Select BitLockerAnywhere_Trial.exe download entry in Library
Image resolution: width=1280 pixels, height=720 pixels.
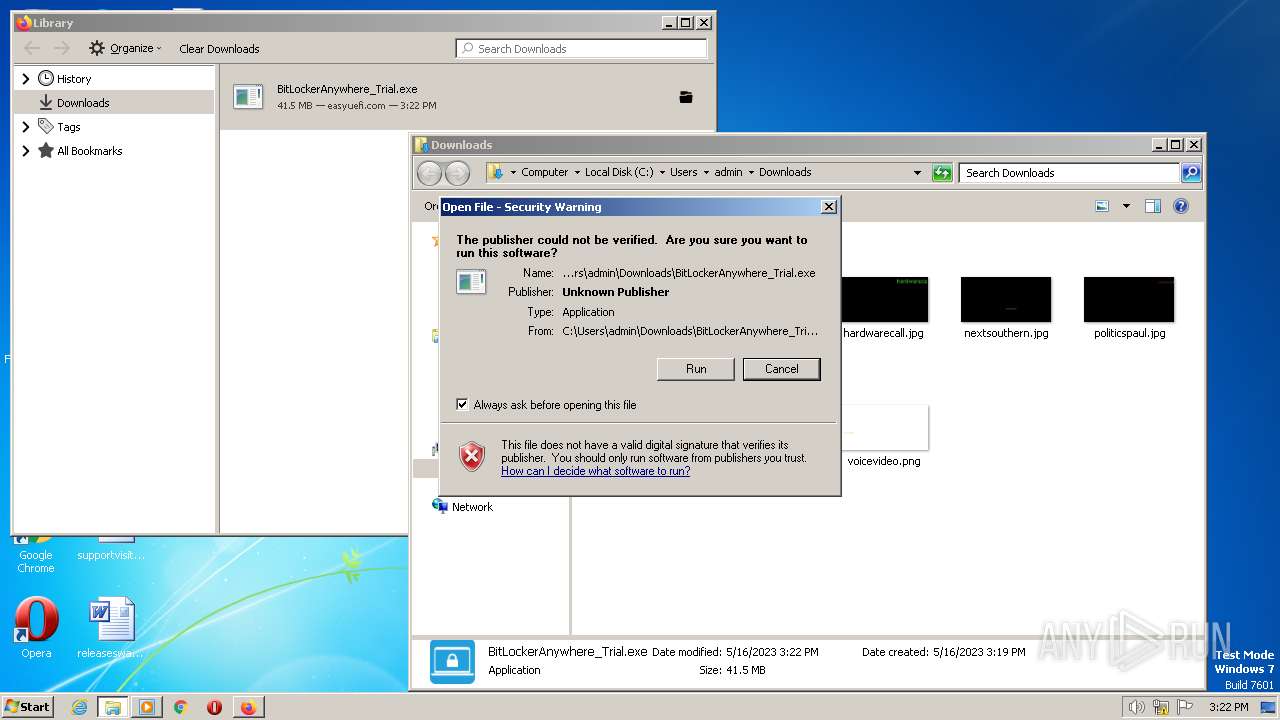(467, 97)
